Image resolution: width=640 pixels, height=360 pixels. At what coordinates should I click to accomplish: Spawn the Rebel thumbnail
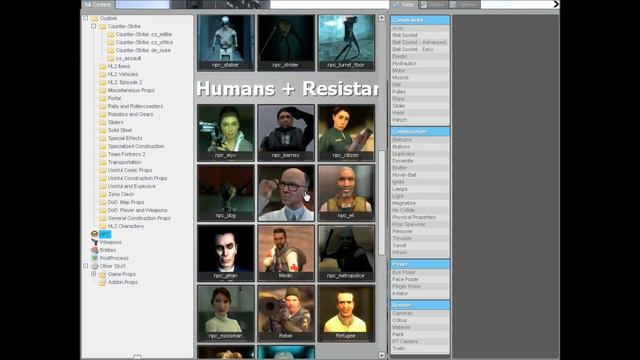[286, 313]
